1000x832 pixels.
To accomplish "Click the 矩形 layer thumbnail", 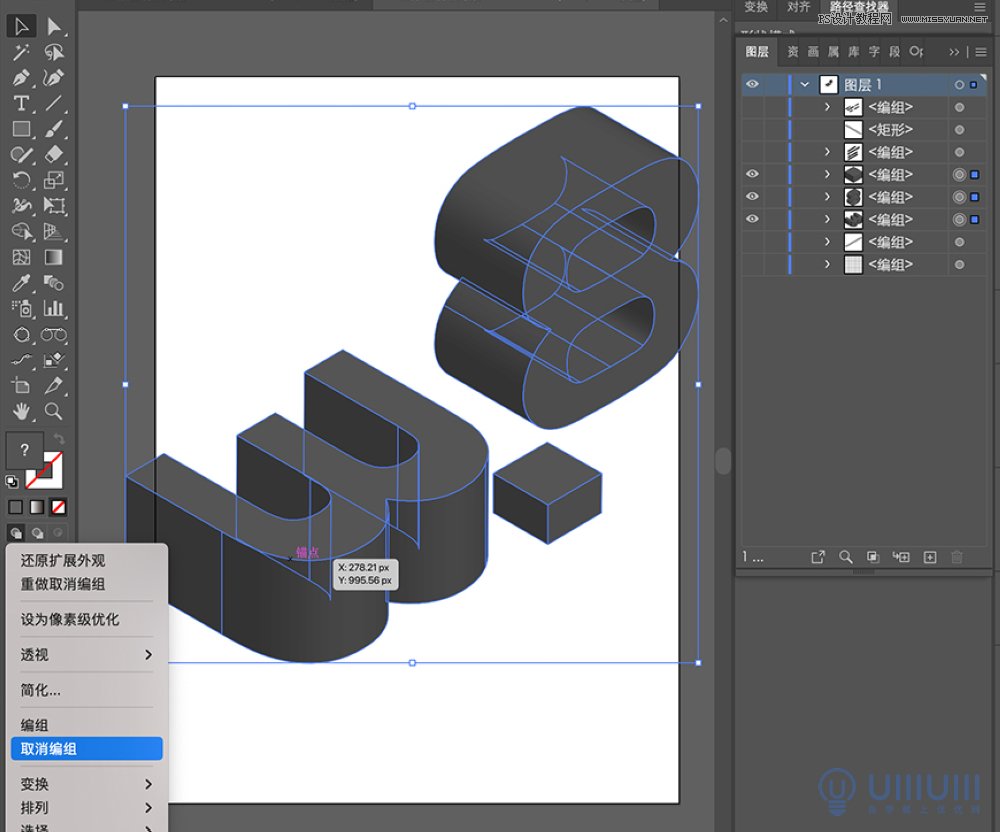I will tap(854, 130).
